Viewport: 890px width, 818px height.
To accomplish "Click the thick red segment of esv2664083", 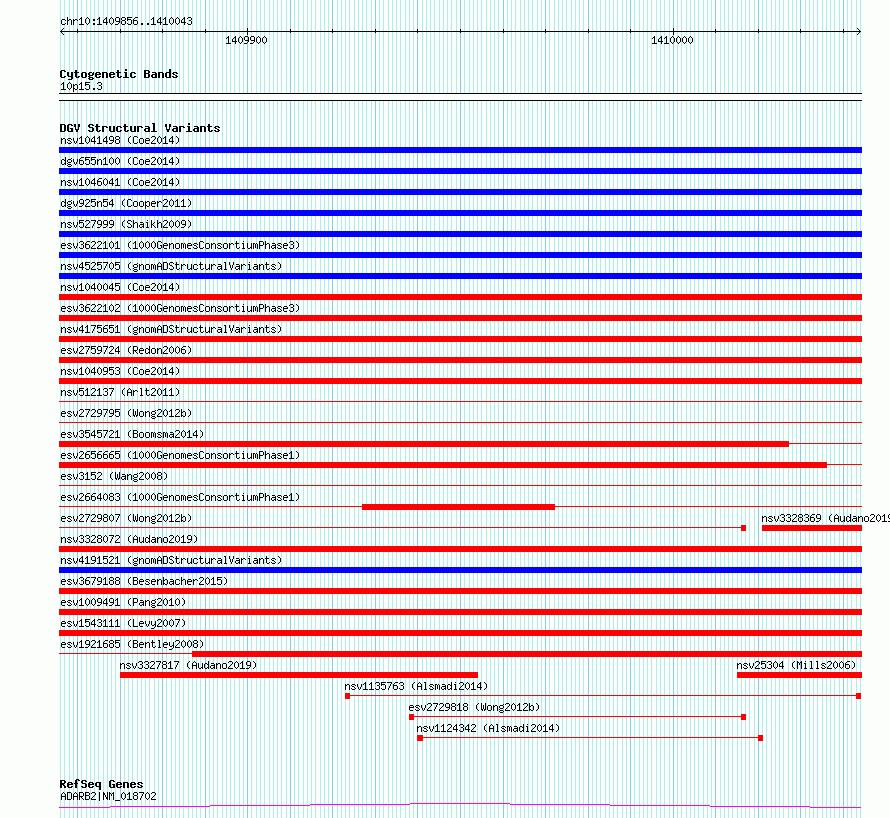I will (458, 507).
